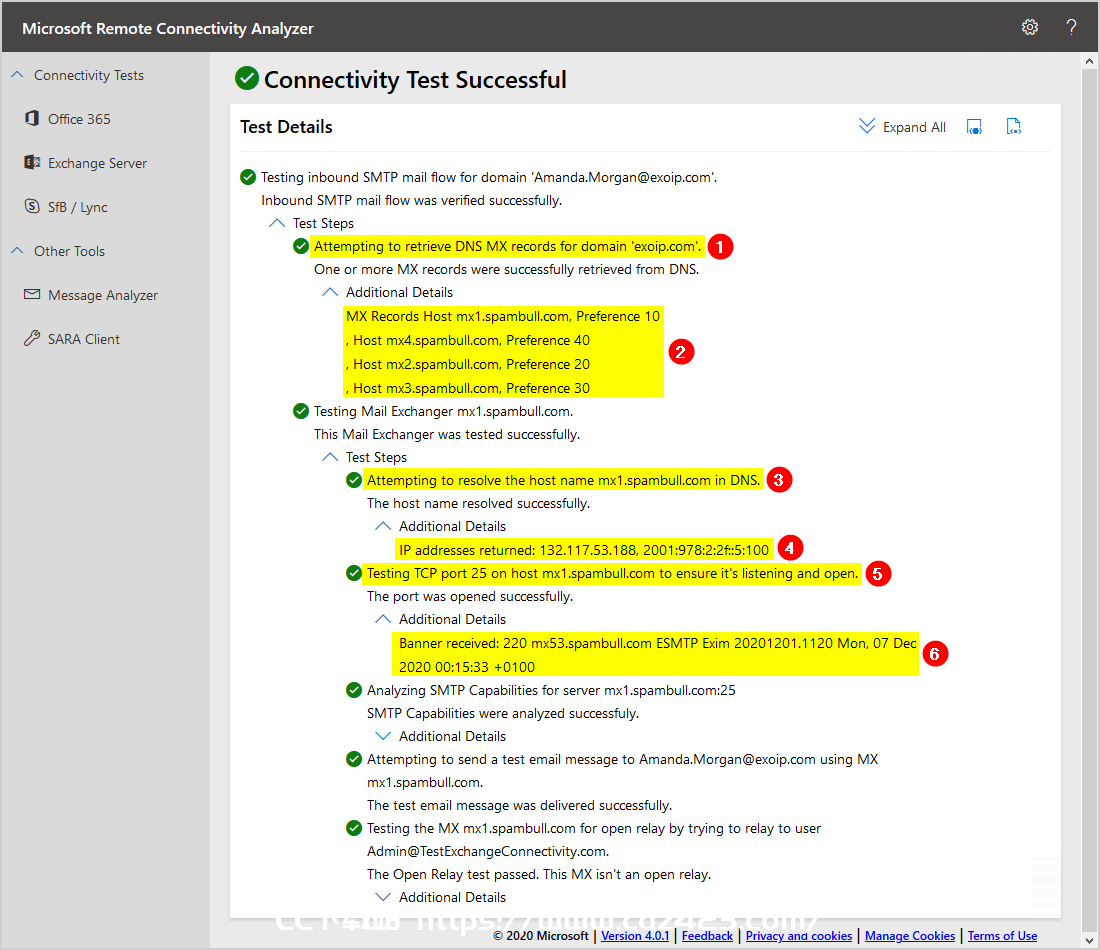Collapse the Other Tools sidebar section
The width and height of the screenshot is (1100, 950).
pos(18,250)
